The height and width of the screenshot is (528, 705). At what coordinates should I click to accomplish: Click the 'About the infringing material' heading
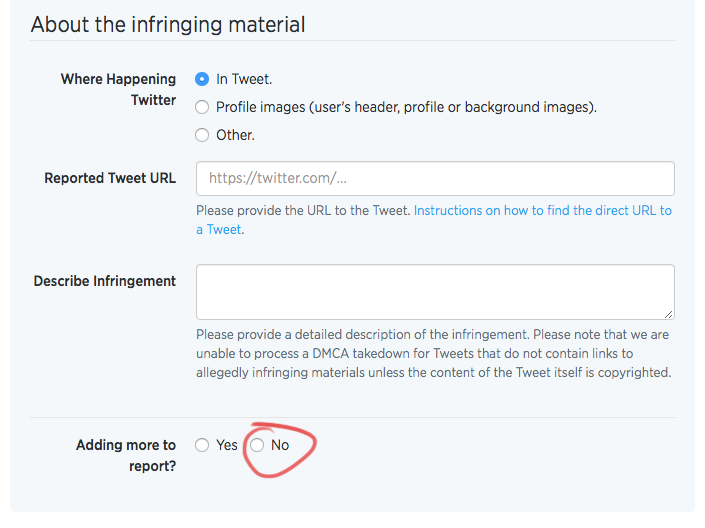168,24
